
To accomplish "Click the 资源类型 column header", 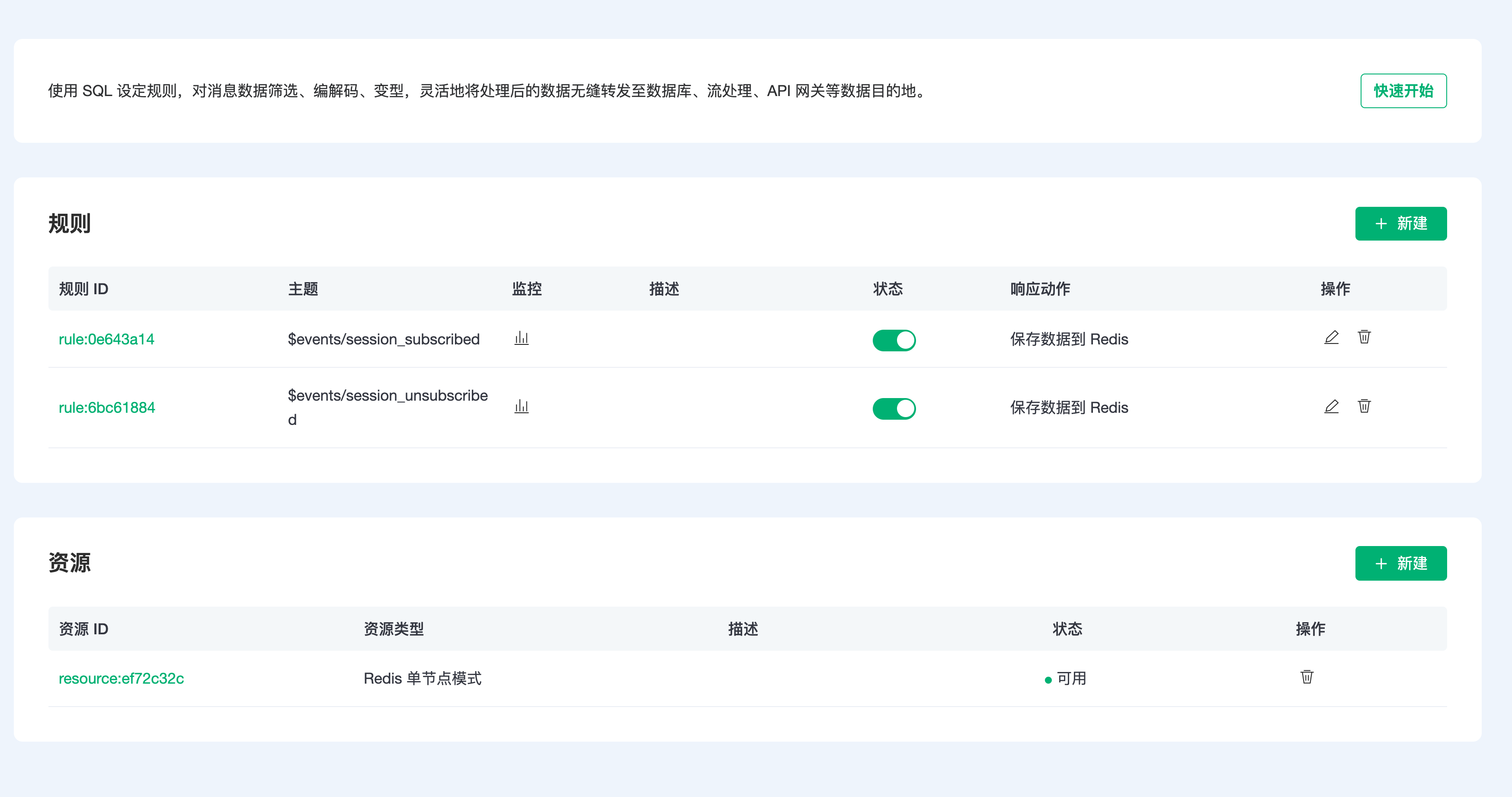I will [x=393, y=629].
